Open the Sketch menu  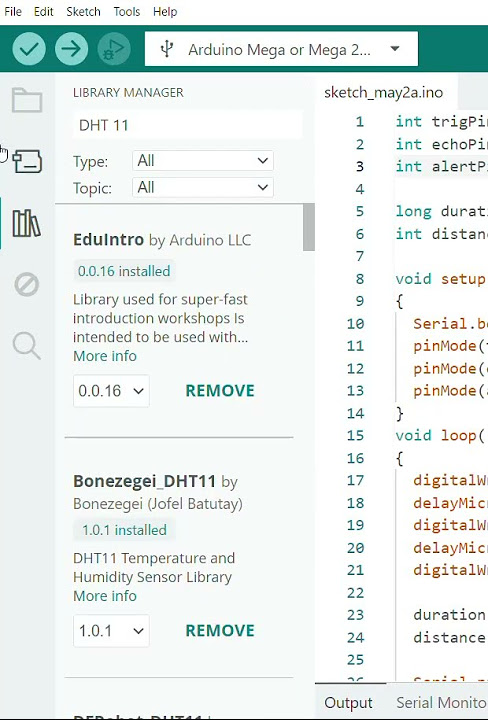point(83,11)
